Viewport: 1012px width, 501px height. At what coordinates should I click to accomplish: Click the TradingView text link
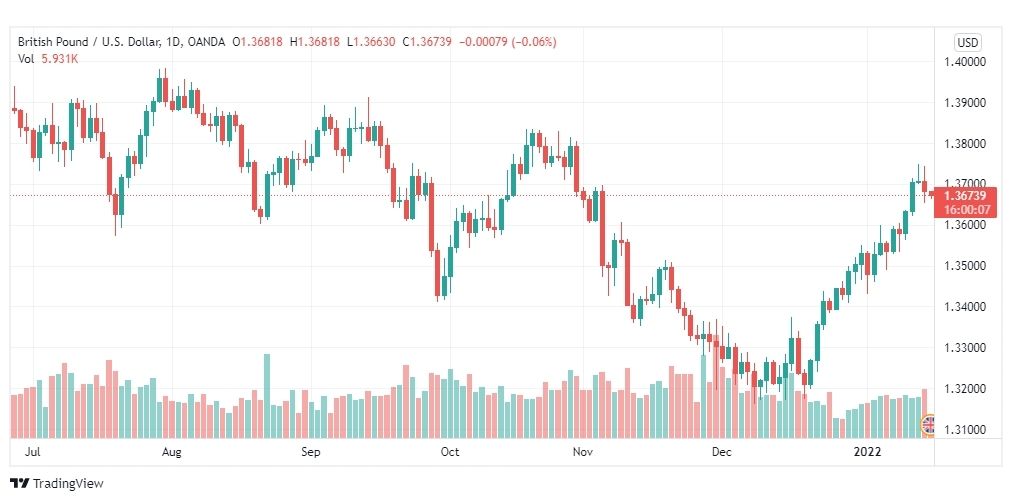pos(68,484)
